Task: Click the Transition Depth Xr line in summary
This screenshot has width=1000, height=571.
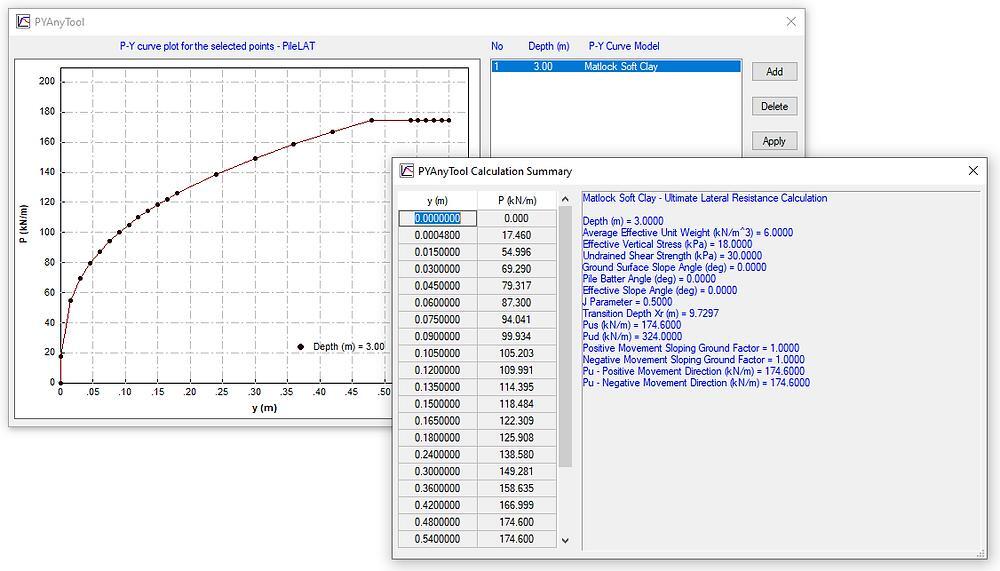Action: (x=651, y=313)
